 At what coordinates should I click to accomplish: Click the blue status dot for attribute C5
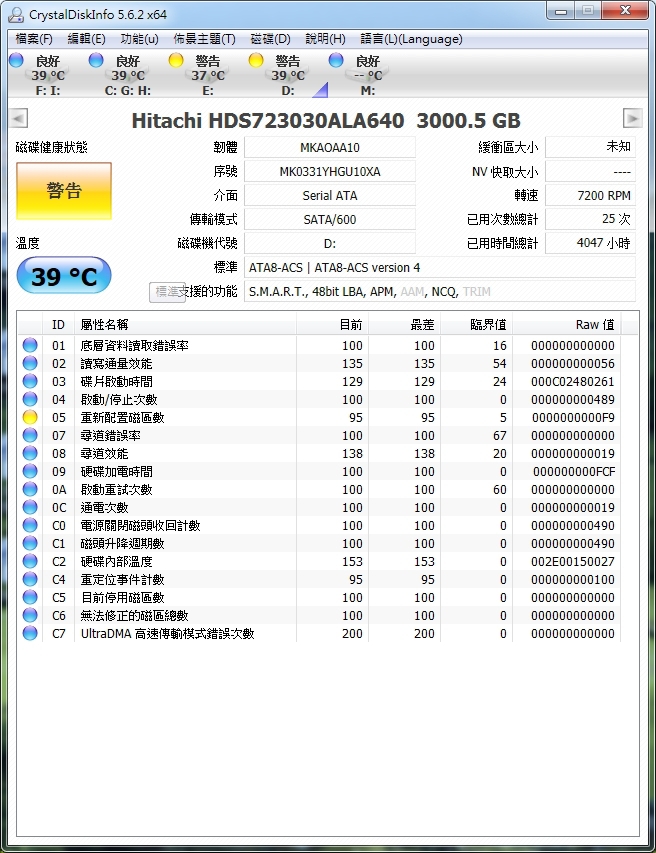(30, 597)
